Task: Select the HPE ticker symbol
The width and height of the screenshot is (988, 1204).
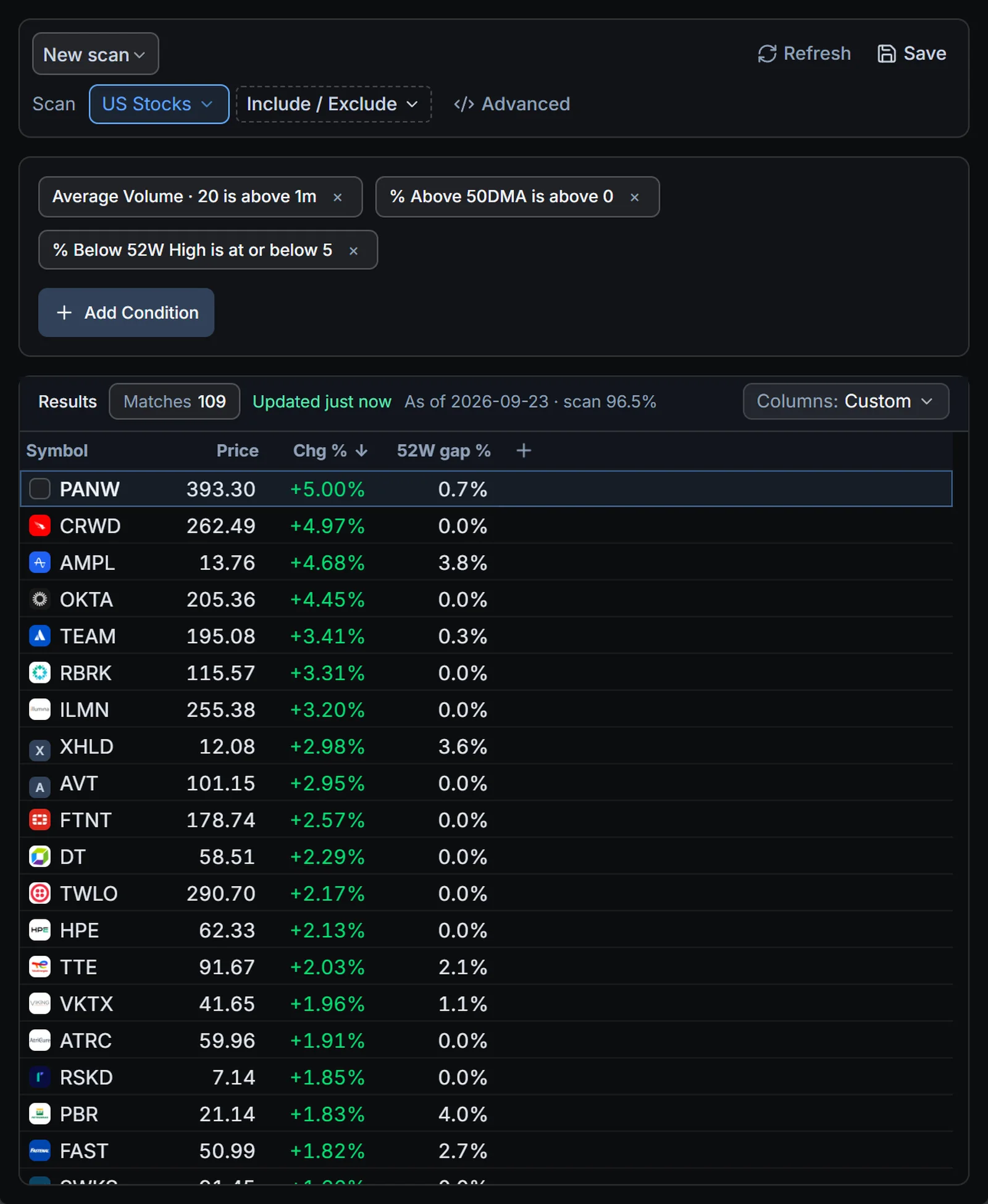Action: pos(79,930)
